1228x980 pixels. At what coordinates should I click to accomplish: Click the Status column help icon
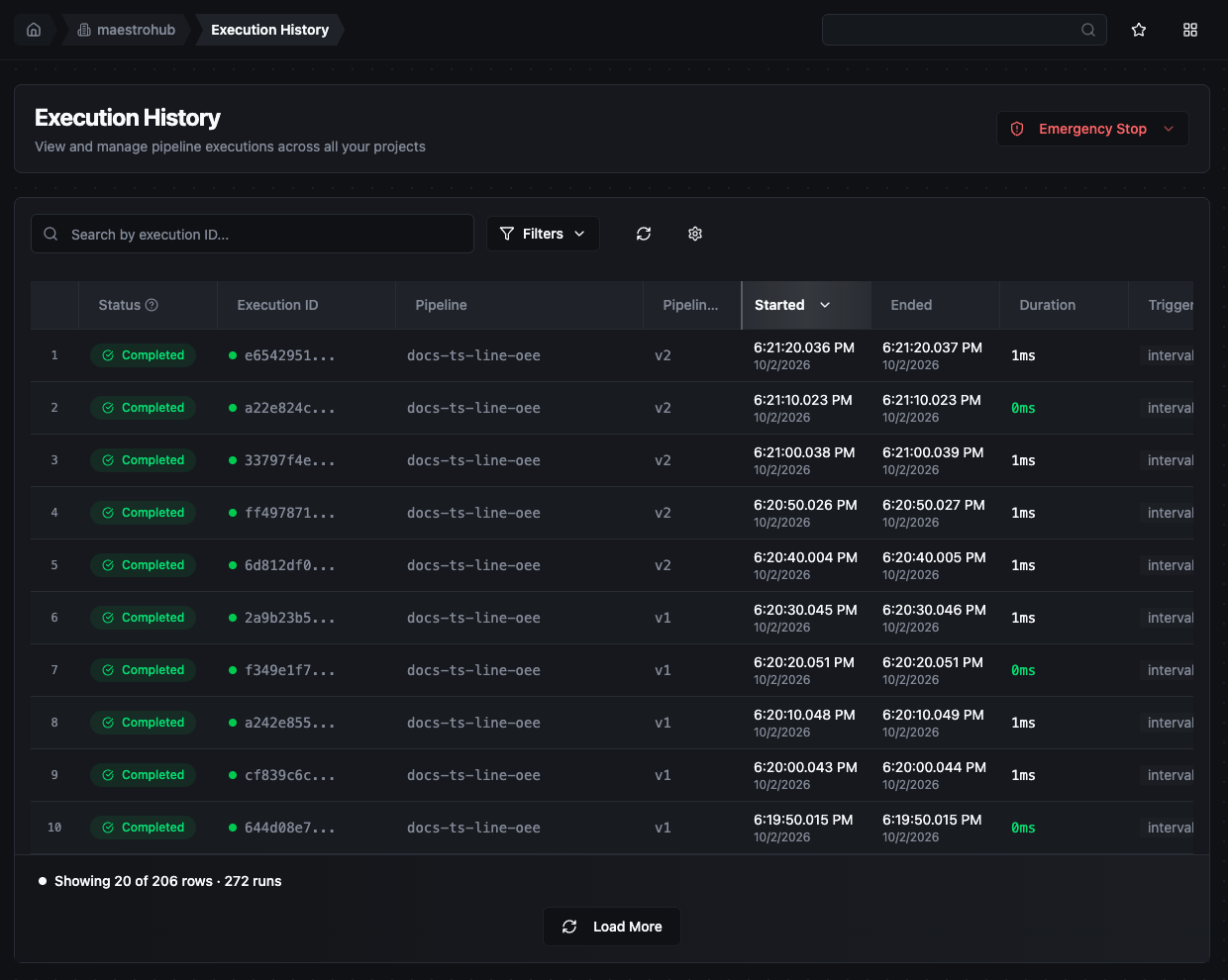coord(152,305)
